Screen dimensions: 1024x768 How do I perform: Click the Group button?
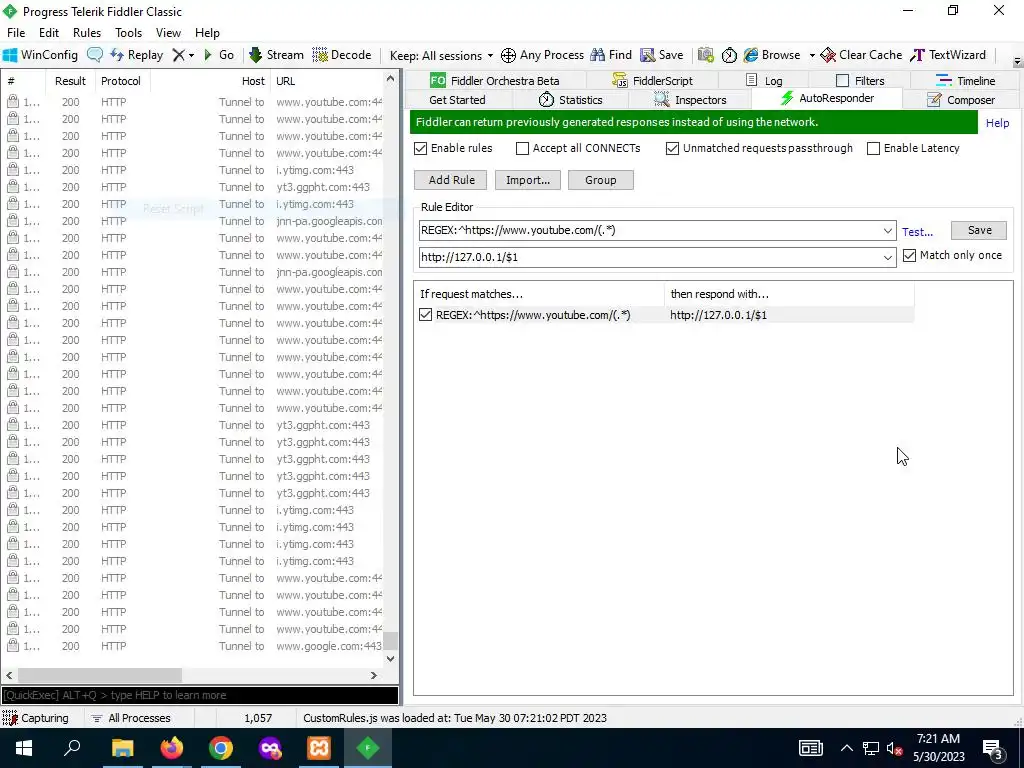click(x=601, y=180)
